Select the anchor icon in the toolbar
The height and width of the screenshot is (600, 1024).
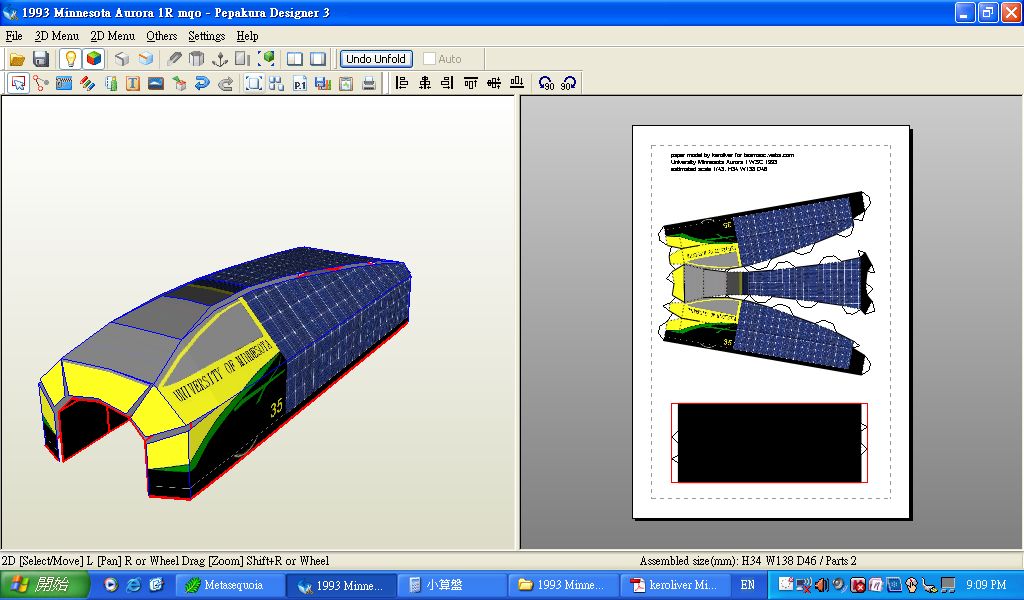coord(220,59)
